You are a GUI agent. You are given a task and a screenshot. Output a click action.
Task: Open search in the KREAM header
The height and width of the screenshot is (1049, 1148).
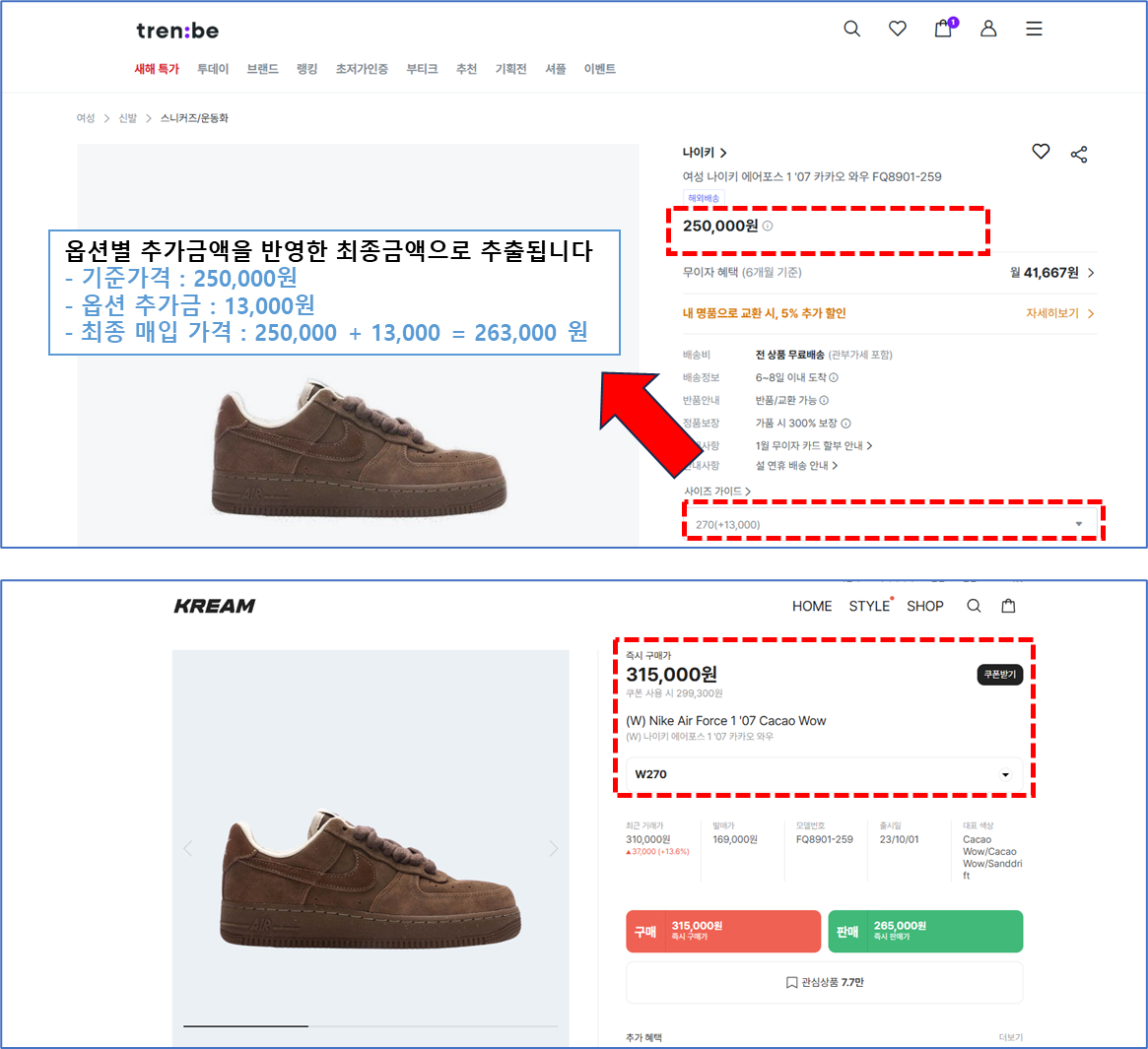(974, 606)
